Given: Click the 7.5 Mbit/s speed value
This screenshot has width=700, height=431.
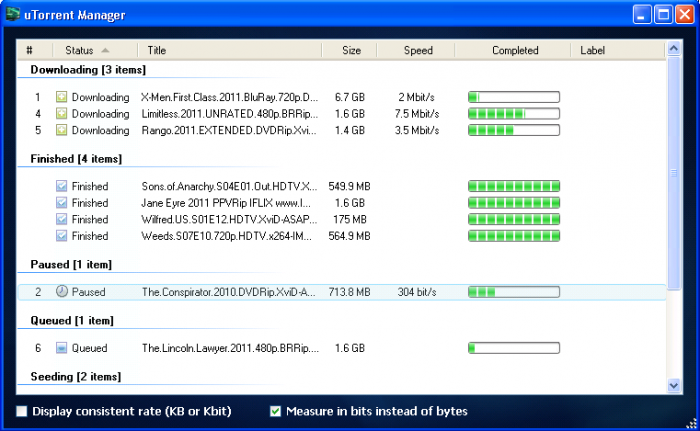Looking at the screenshot, I should pos(417,113).
